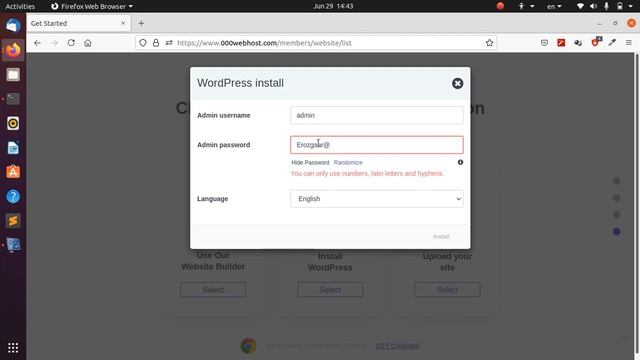Open a new browser tab

141,23
